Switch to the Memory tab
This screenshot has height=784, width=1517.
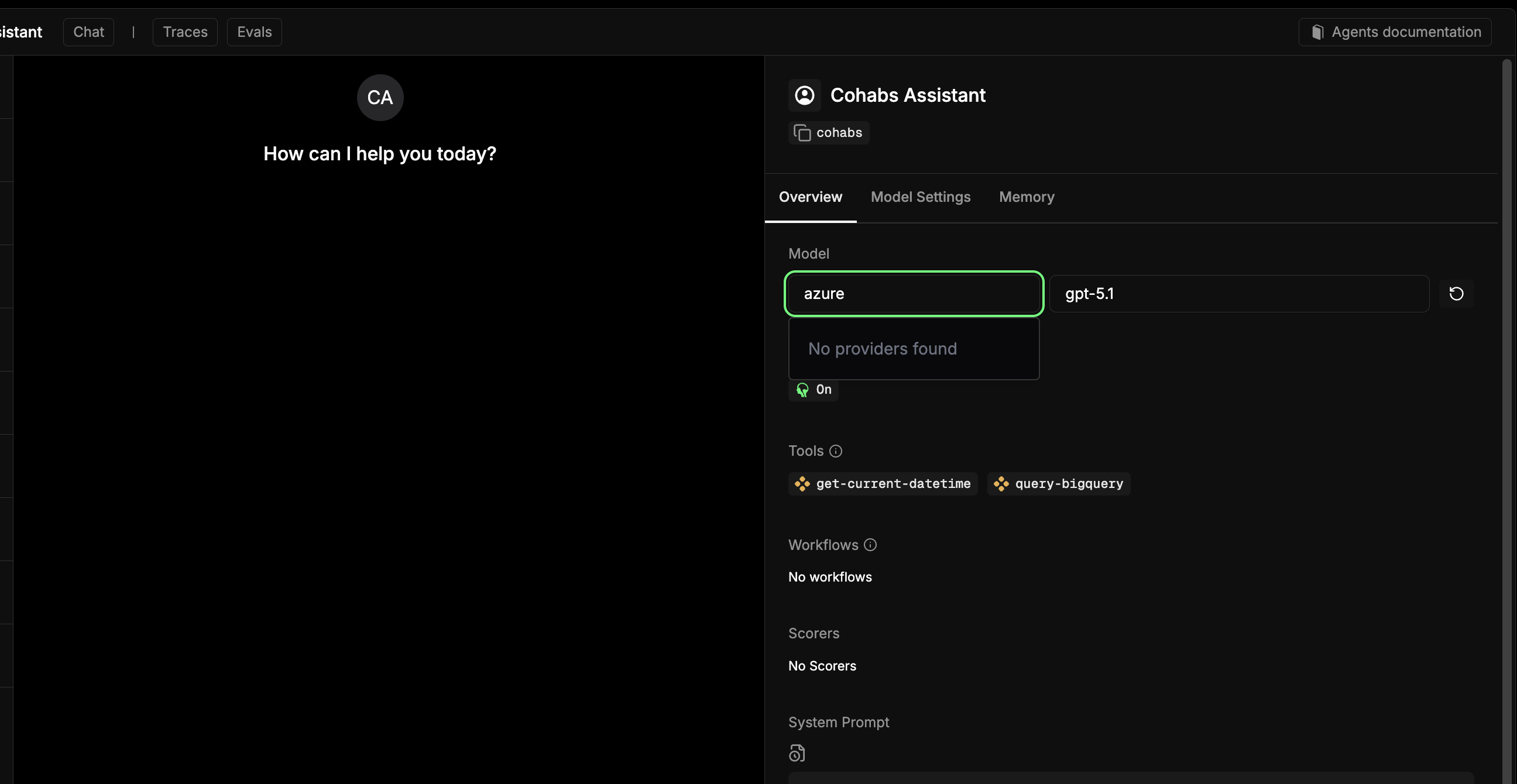[1026, 197]
